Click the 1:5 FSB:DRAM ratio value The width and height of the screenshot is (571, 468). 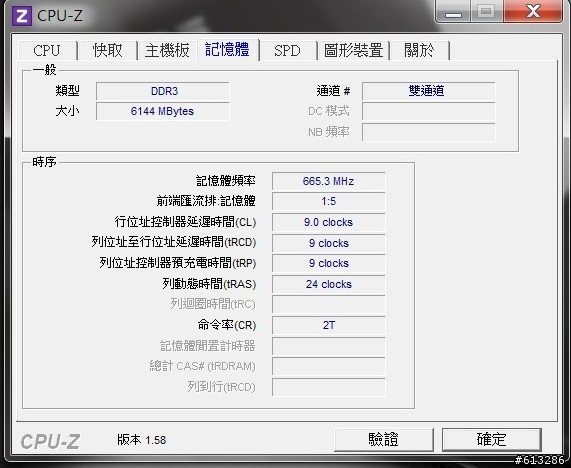328,201
